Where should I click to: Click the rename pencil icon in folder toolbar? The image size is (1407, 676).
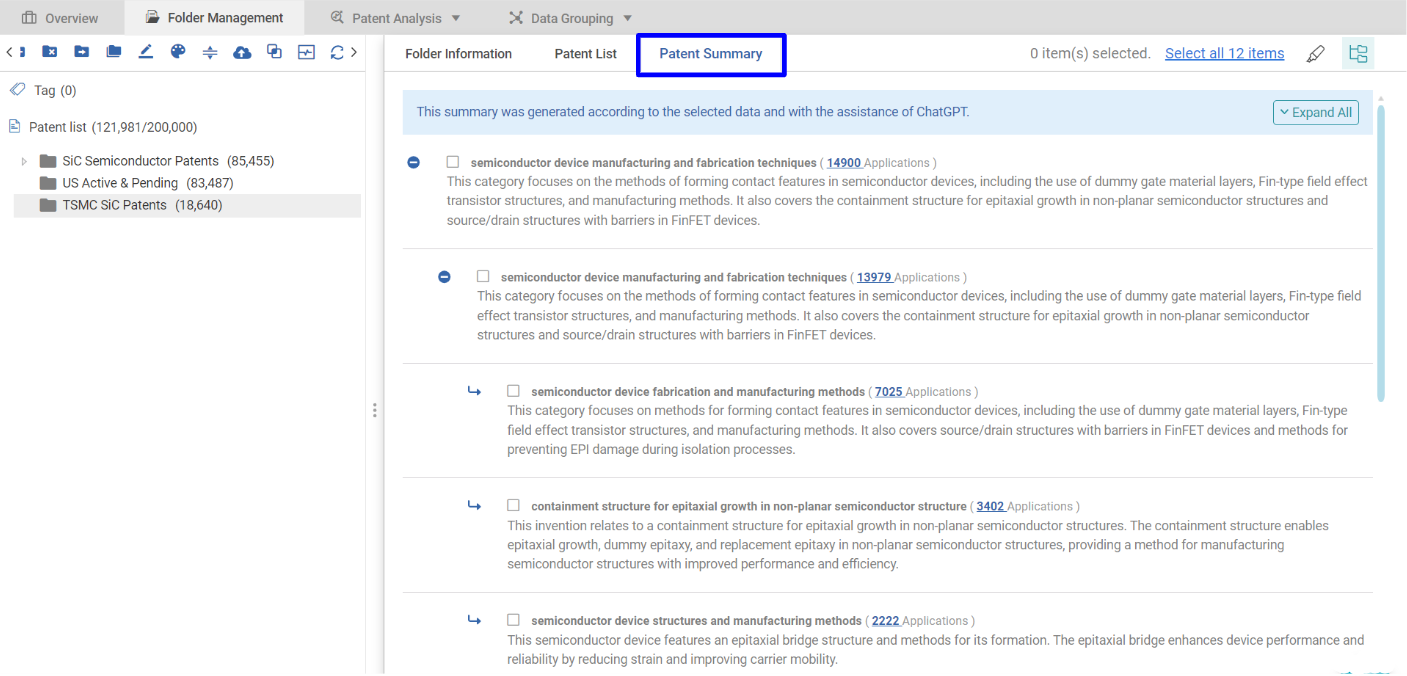(x=145, y=52)
